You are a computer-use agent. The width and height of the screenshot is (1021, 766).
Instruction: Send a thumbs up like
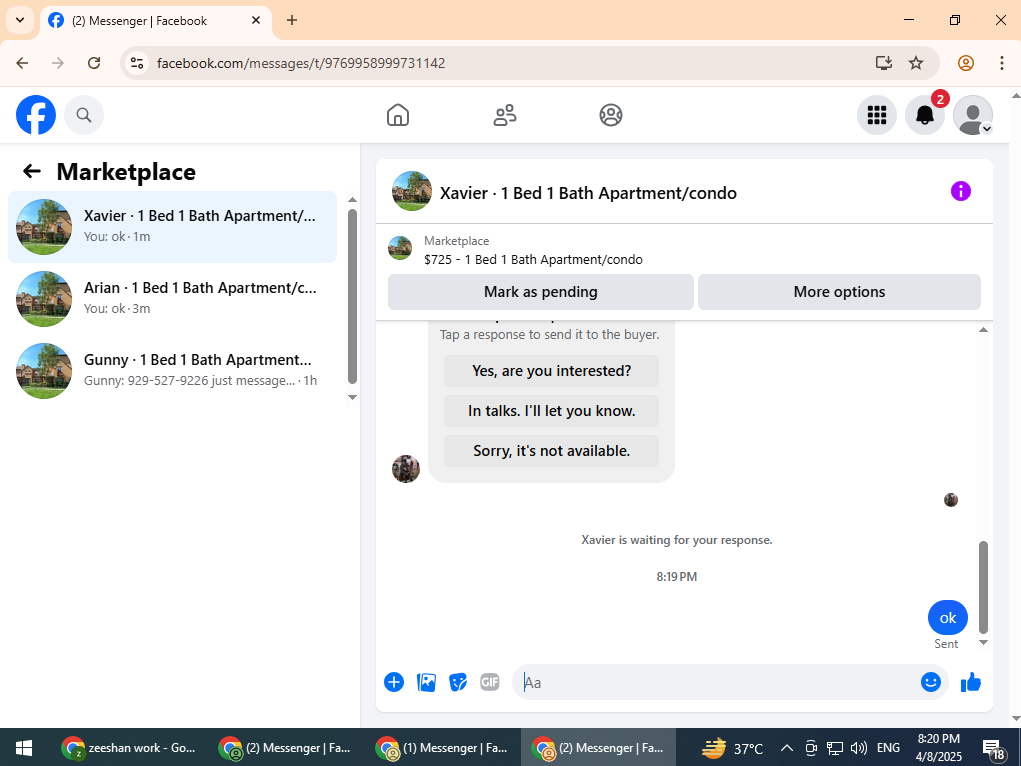970,682
